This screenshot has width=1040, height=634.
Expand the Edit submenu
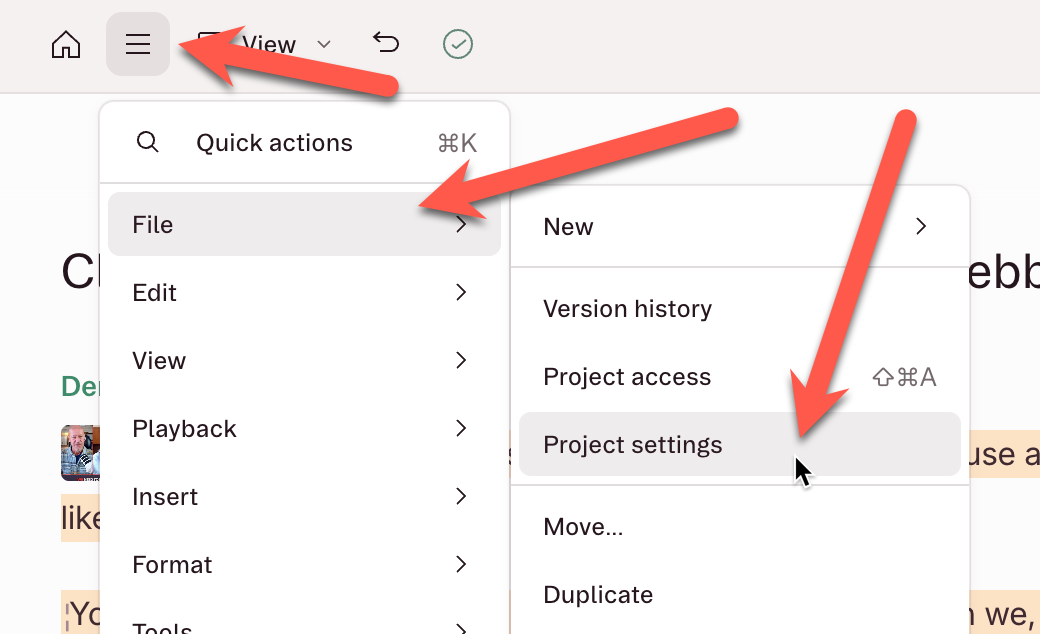coord(304,292)
